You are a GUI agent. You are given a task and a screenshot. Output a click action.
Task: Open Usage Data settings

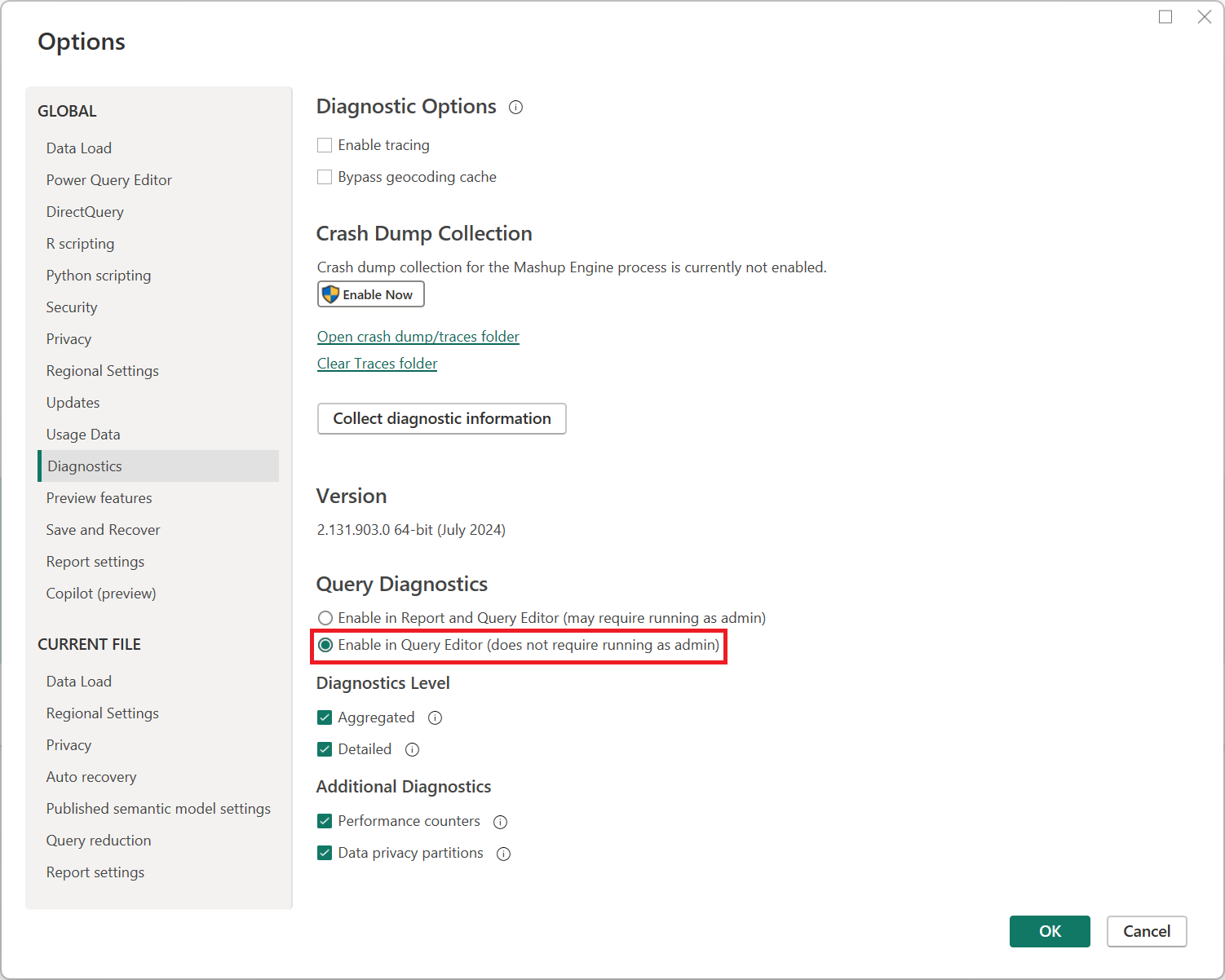pos(158,435)
